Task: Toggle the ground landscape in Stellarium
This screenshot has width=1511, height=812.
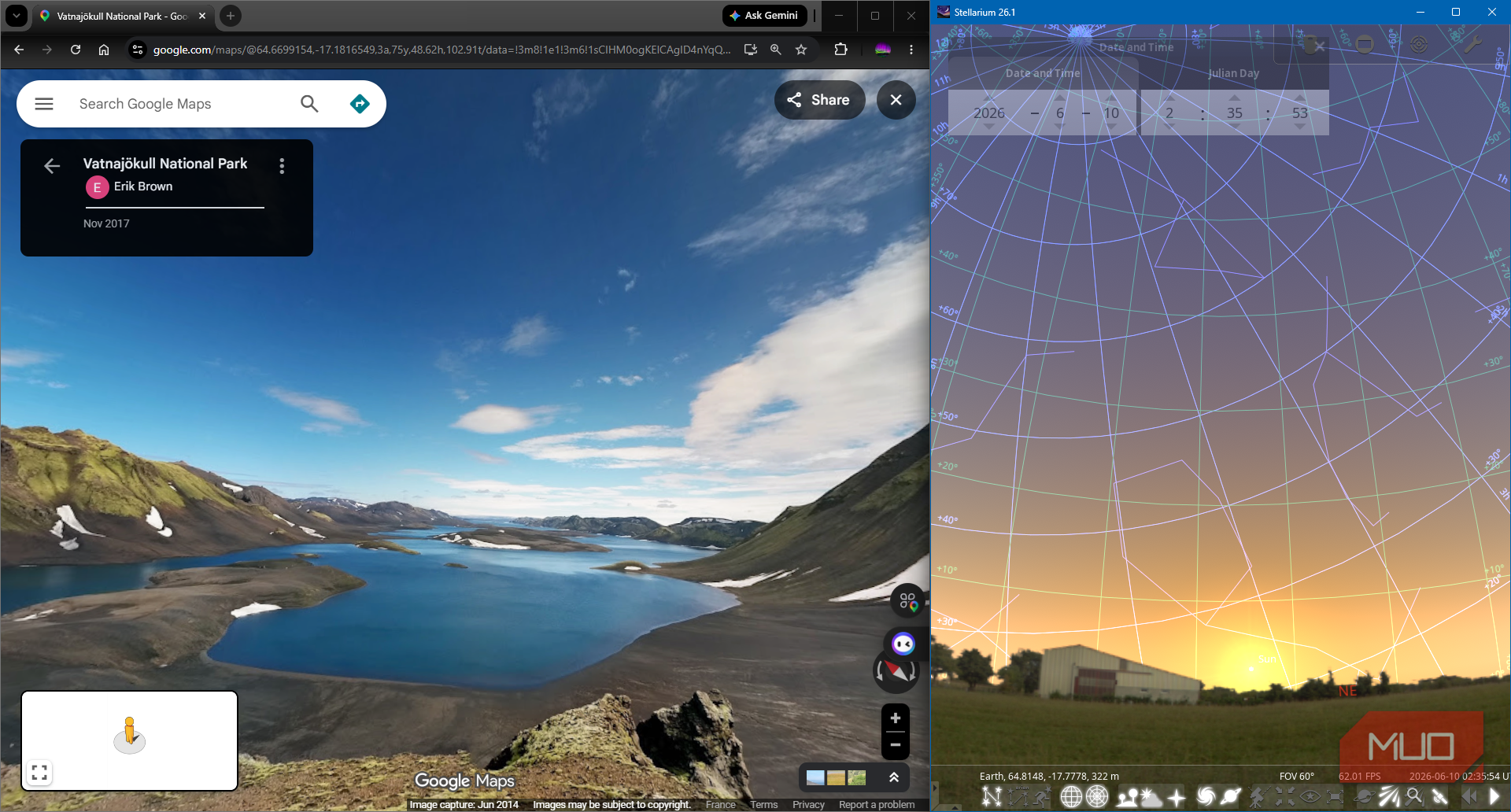Action: pos(1128,797)
